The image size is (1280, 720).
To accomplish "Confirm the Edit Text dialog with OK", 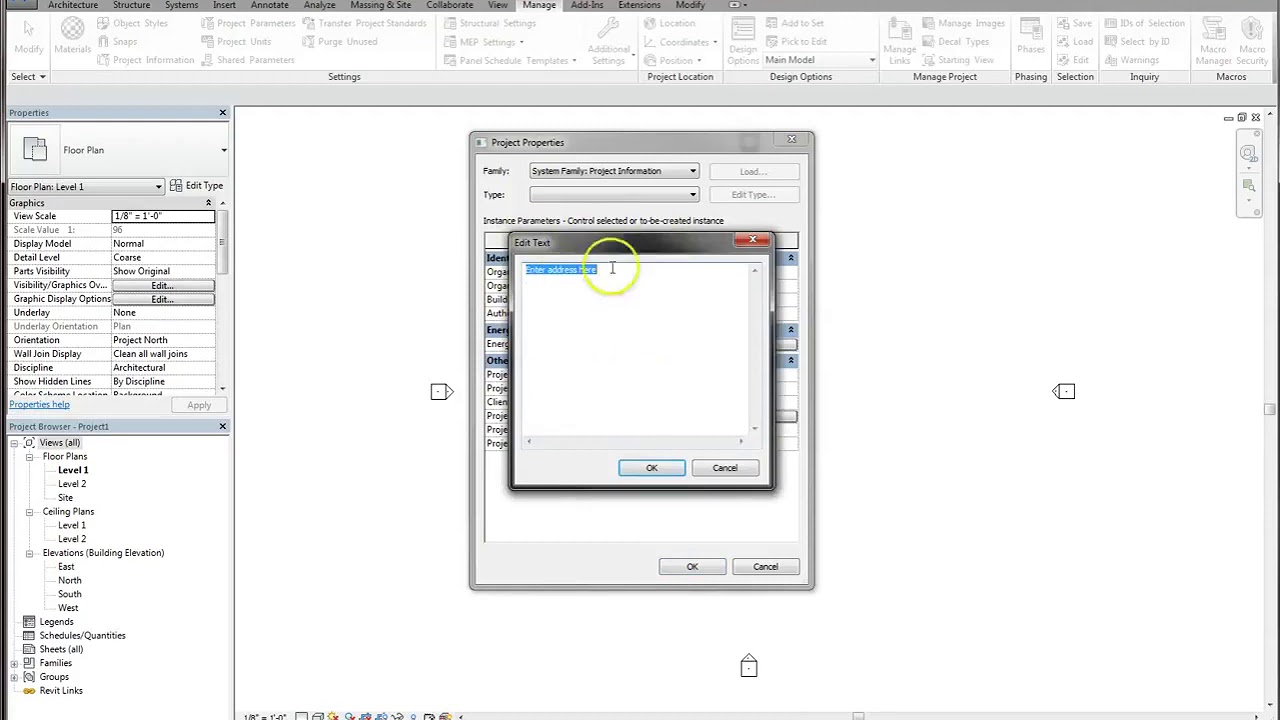I will pos(652,468).
